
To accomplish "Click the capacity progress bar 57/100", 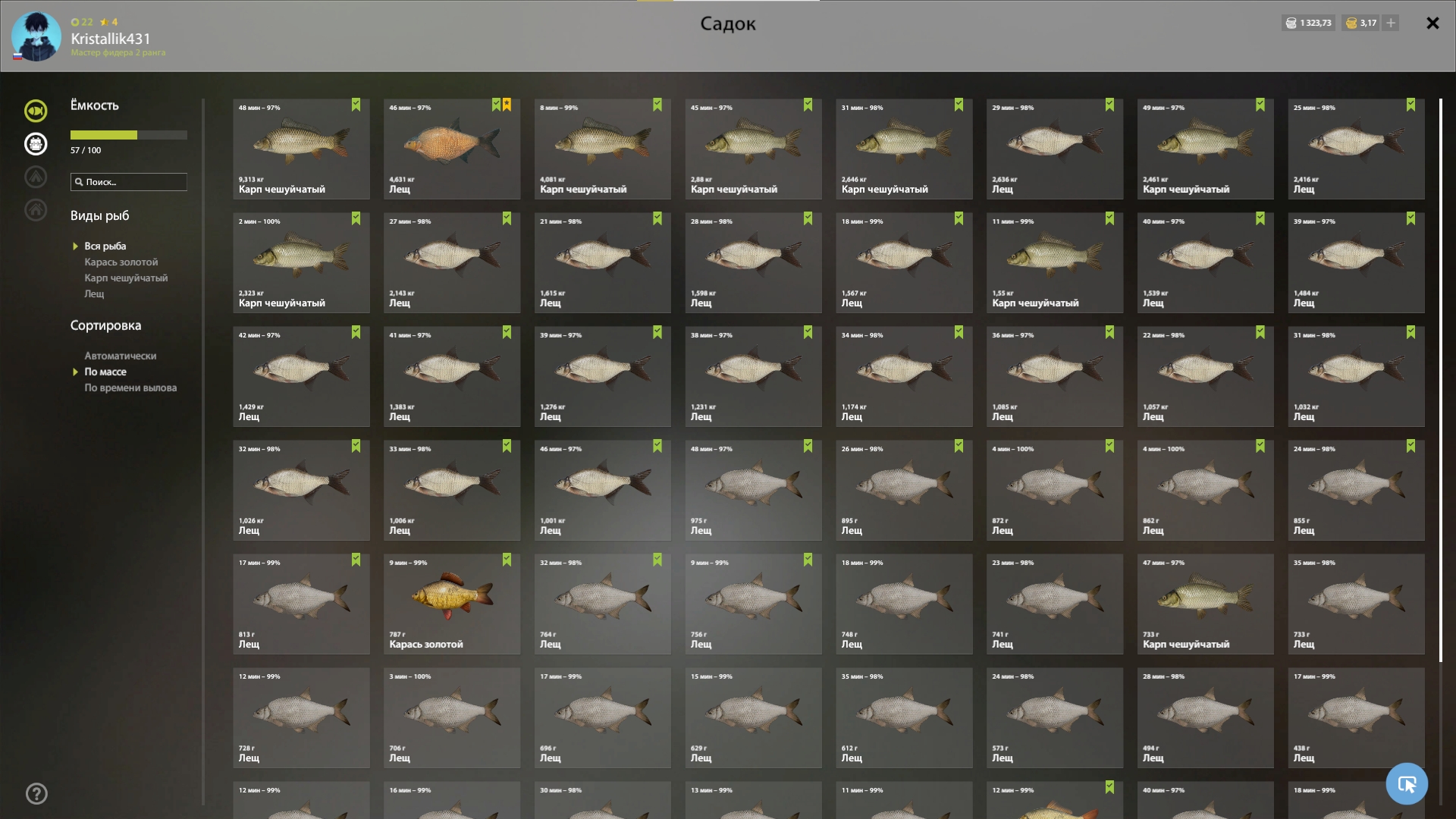I will tap(128, 135).
